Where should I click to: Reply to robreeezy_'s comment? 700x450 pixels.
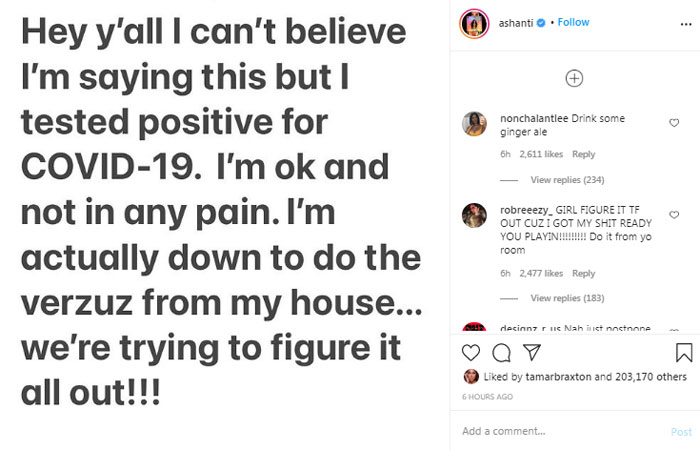click(583, 273)
